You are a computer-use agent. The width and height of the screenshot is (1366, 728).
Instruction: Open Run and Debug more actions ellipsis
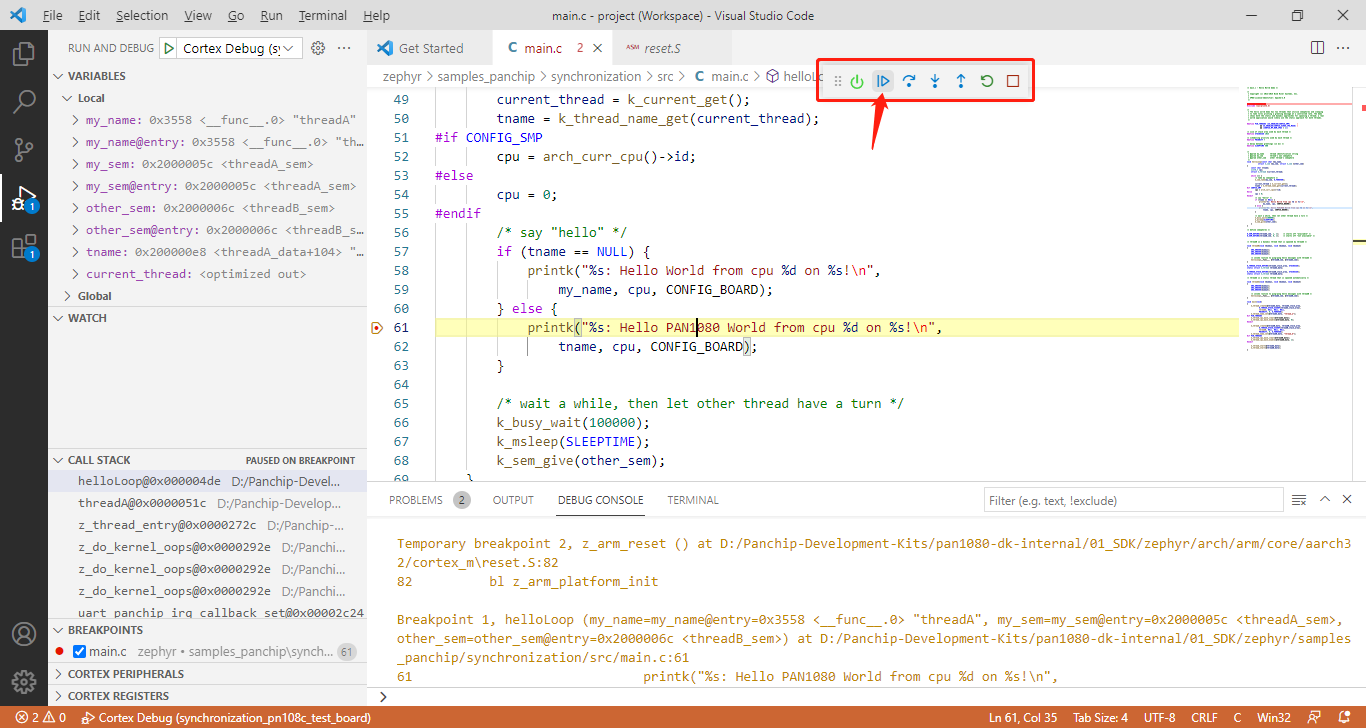345,48
